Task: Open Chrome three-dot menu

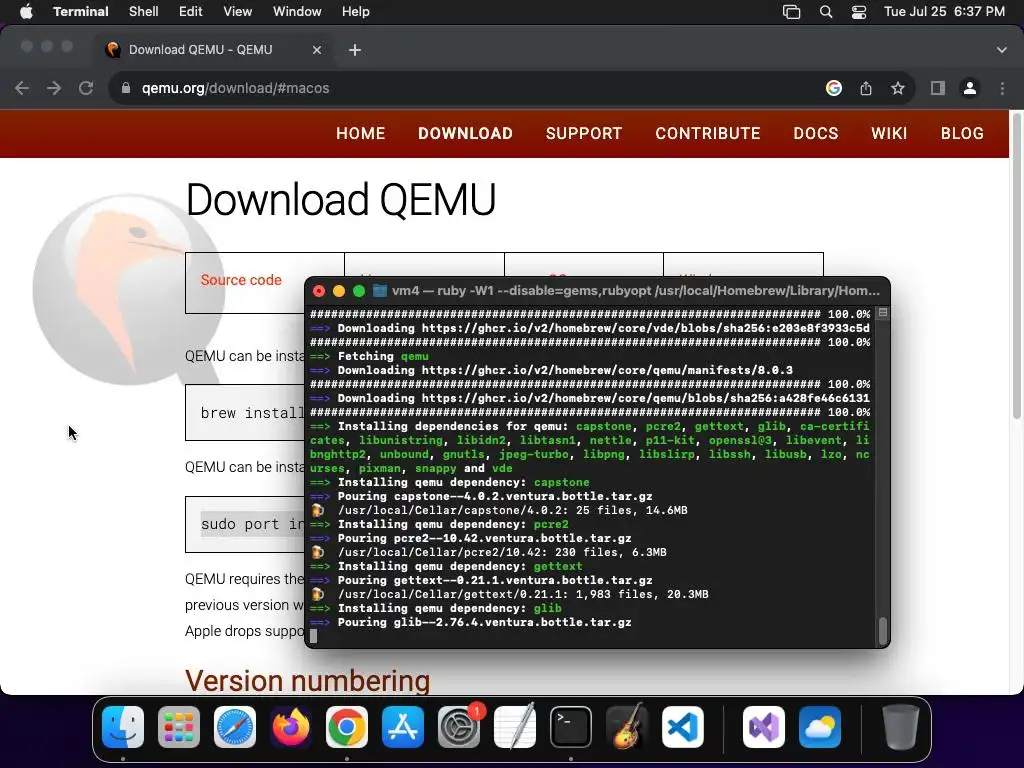Action: tap(1002, 88)
